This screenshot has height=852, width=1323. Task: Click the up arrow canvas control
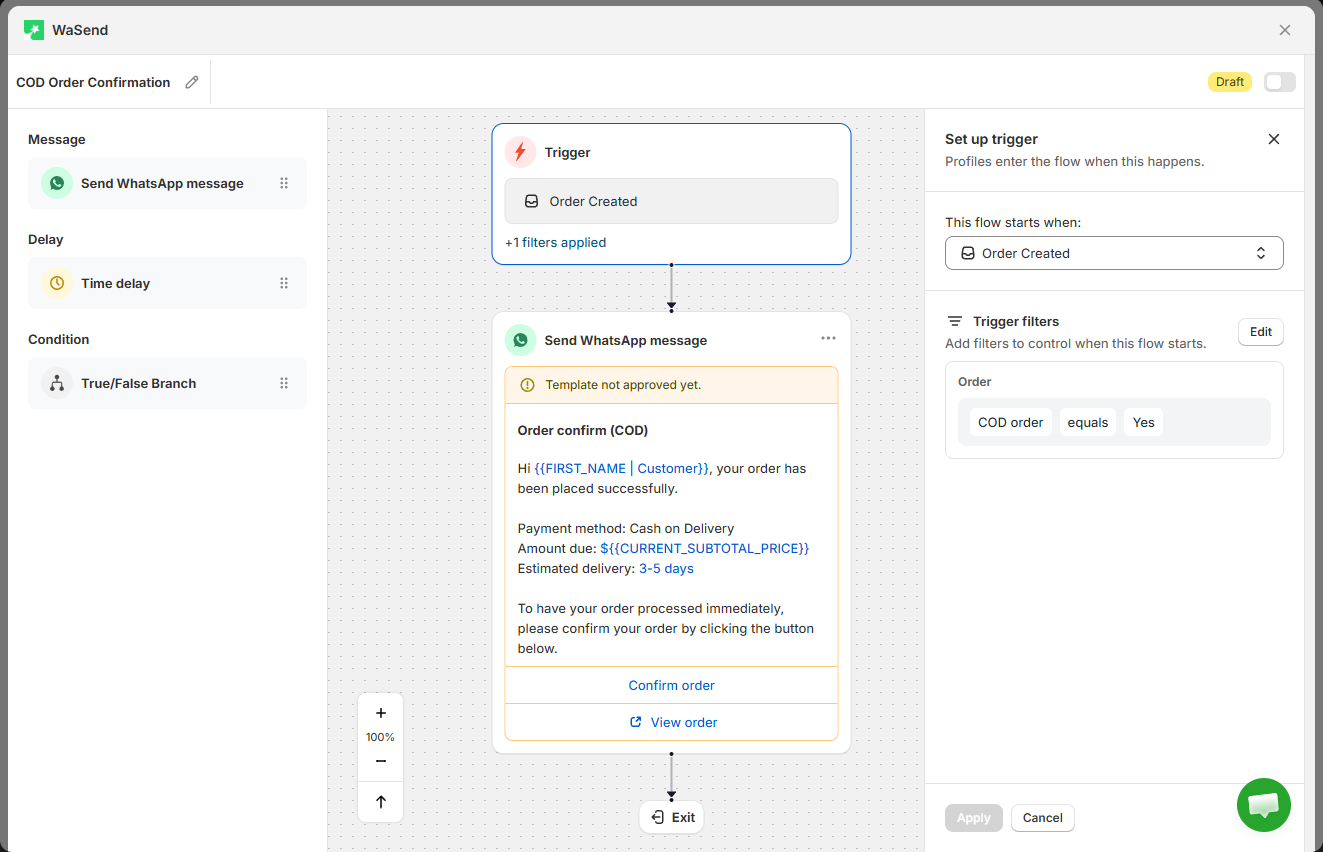[x=381, y=802]
